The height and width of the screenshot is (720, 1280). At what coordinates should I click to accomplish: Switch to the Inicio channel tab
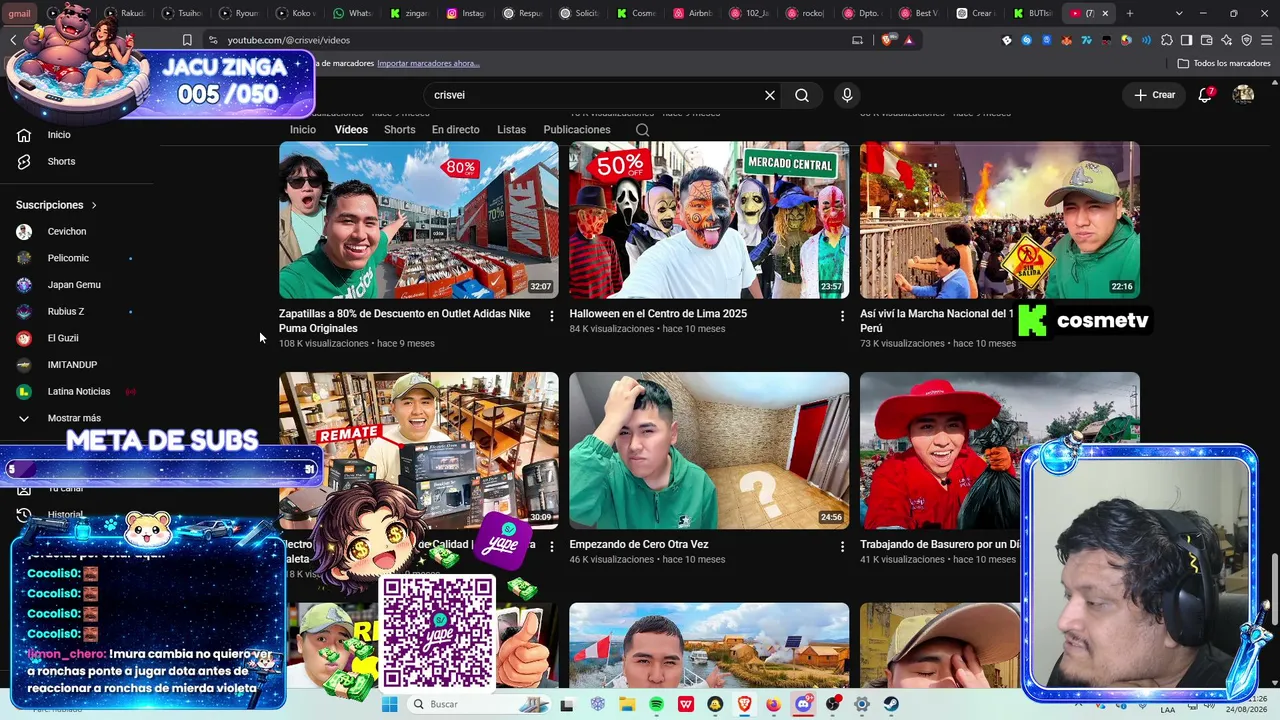pyautogui.click(x=303, y=130)
